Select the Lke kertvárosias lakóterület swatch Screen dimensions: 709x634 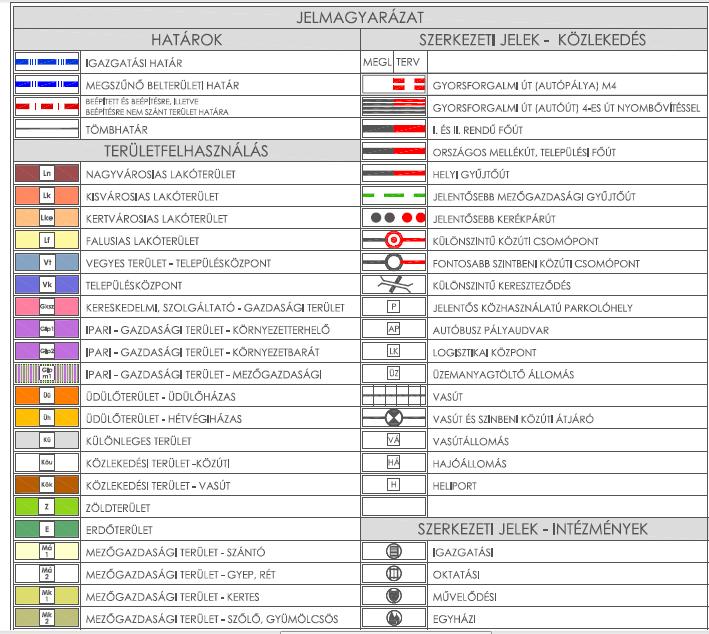(x=47, y=218)
